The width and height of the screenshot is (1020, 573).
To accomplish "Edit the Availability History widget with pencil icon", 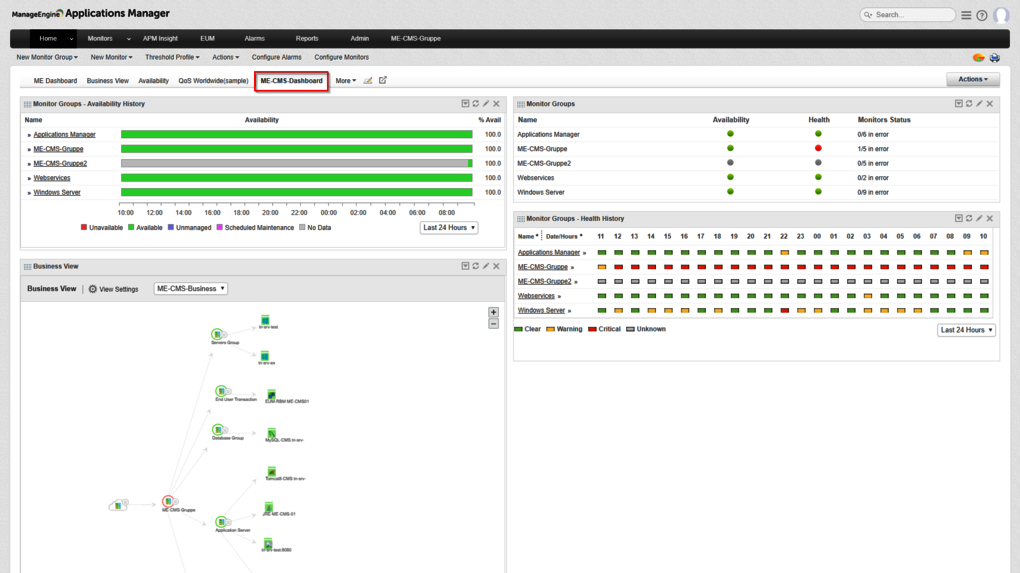I will point(486,103).
